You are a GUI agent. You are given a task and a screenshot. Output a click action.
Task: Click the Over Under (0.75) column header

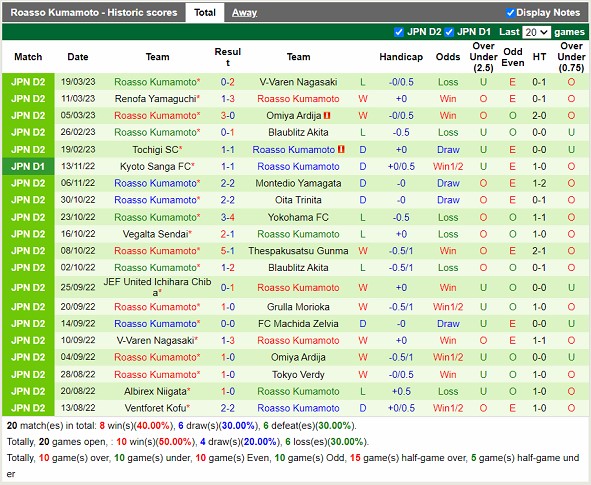click(x=571, y=57)
